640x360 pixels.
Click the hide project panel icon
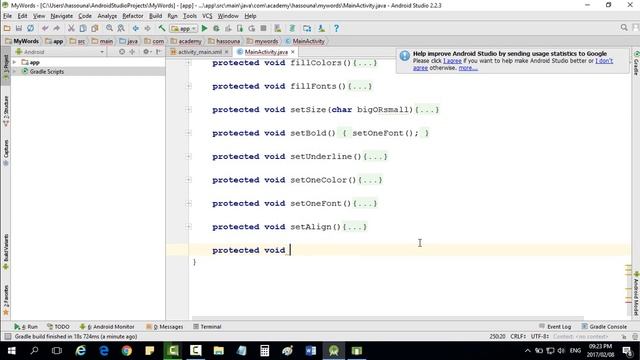(x=159, y=52)
